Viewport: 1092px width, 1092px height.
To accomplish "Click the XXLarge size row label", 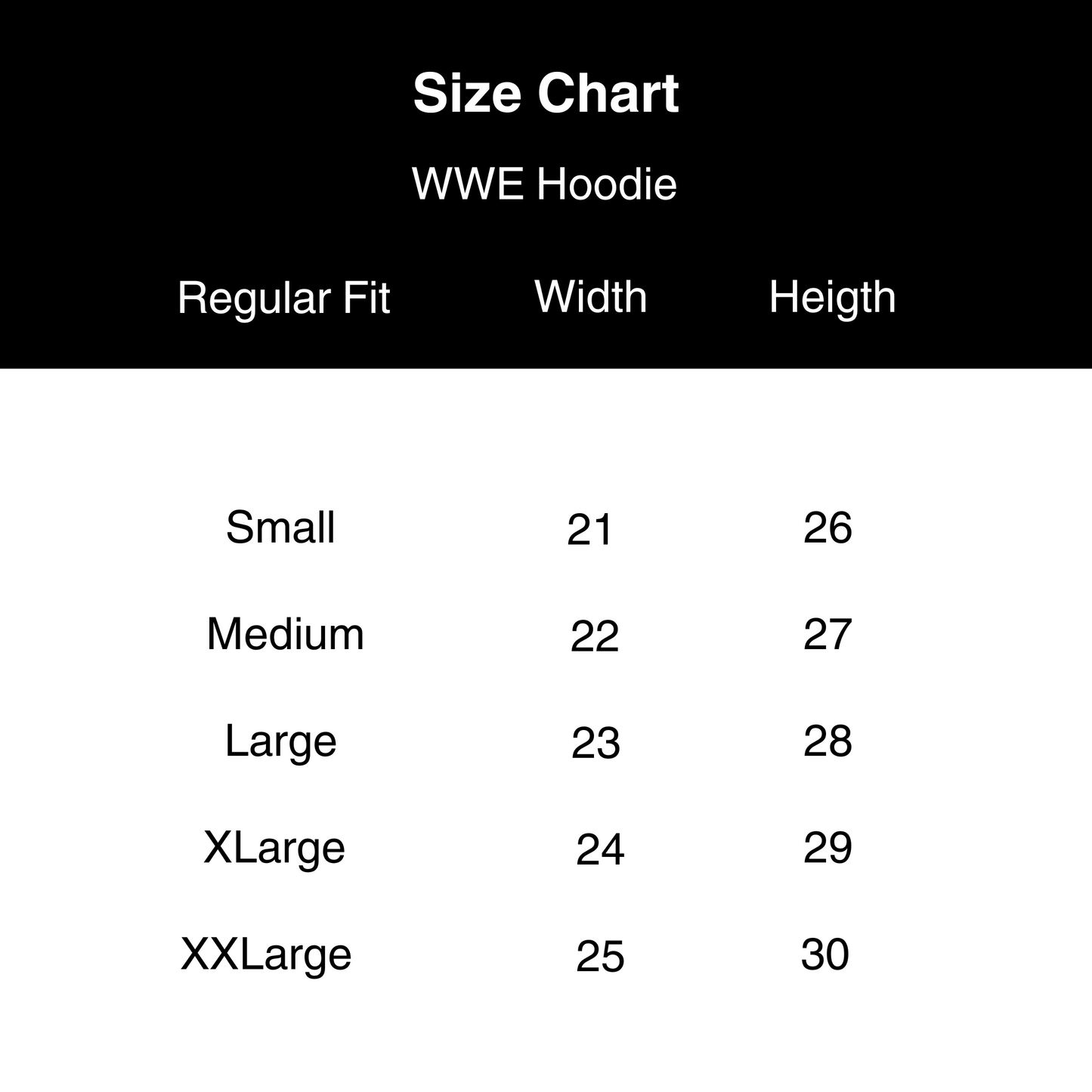I will [x=266, y=954].
